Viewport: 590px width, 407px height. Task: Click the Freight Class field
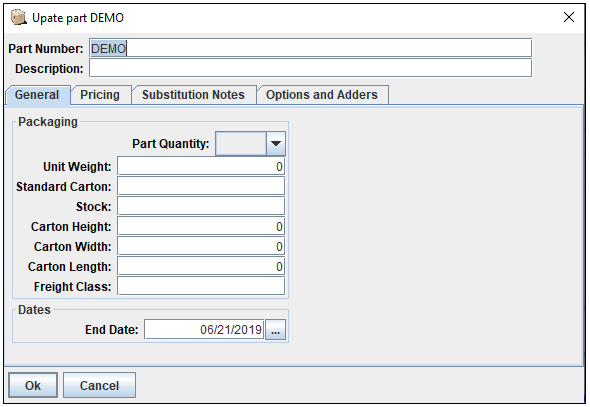pyautogui.click(x=201, y=286)
